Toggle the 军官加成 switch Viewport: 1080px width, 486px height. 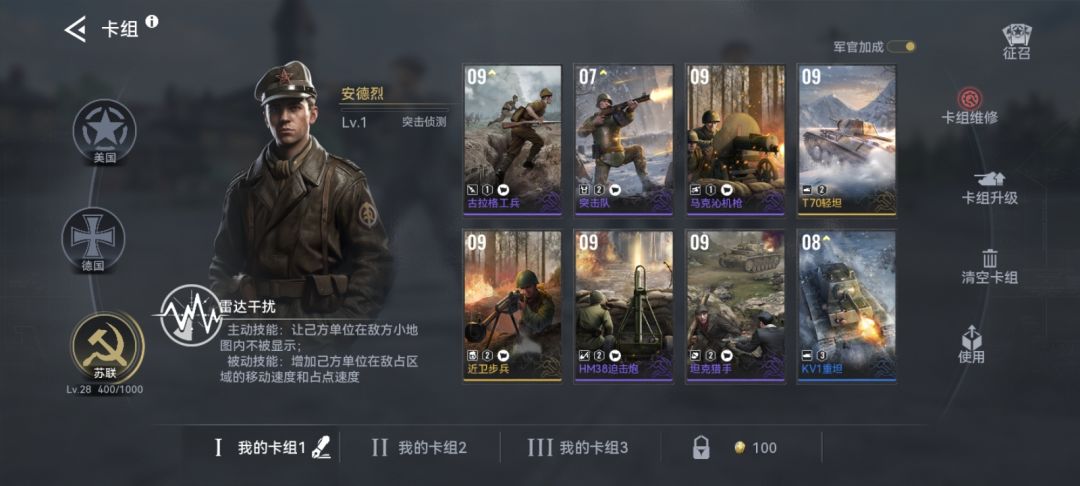pyautogui.click(x=901, y=47)
